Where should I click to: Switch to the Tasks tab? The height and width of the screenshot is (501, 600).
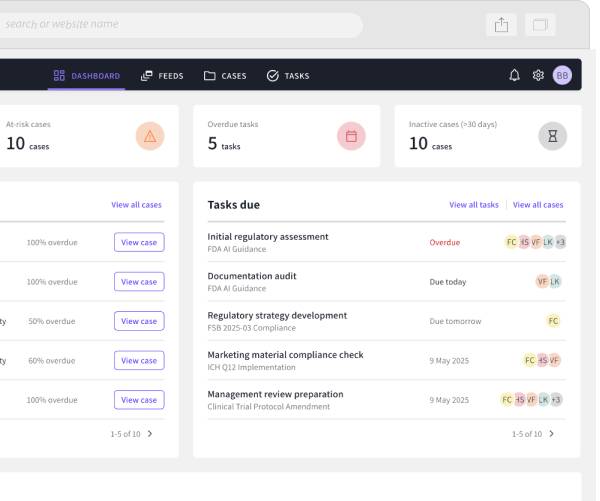(288, 76)
